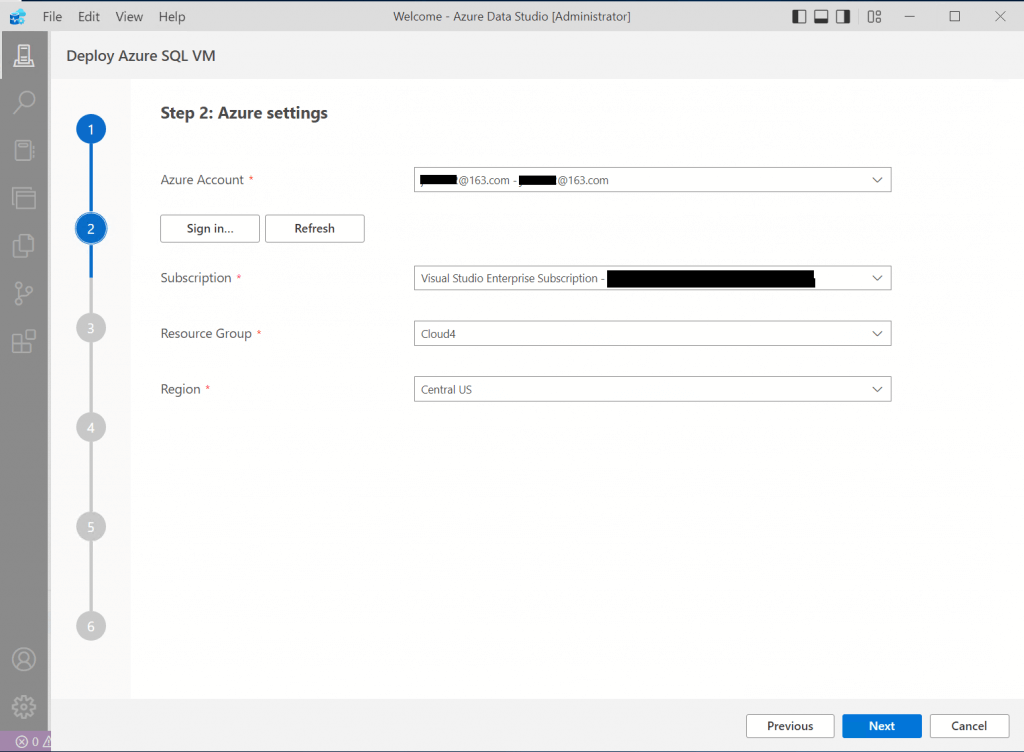Open the Customize Layout icon
Screen dimensions: 1024x752
click(x=874, y=16)
